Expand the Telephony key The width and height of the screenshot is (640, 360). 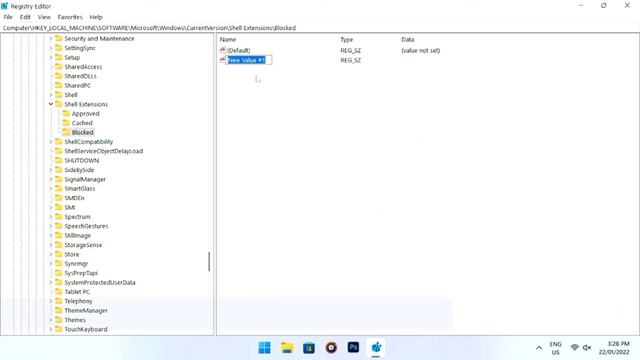pos(51,301)
